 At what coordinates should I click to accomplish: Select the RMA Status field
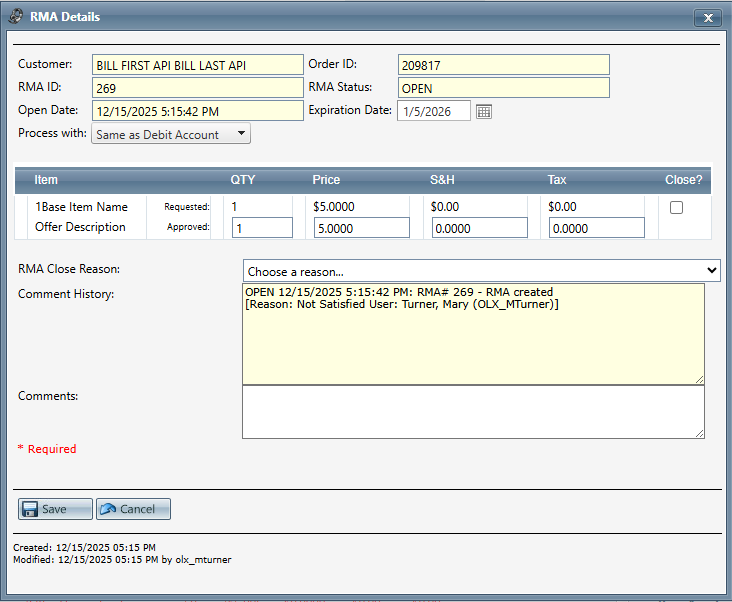click(x=503, y=88)
